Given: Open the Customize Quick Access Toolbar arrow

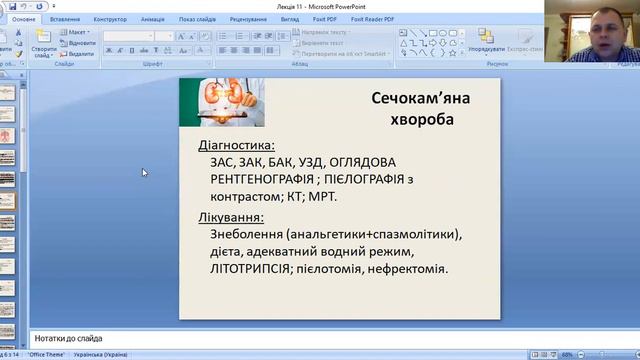Looking at the screenshot, I should point(53,7).
